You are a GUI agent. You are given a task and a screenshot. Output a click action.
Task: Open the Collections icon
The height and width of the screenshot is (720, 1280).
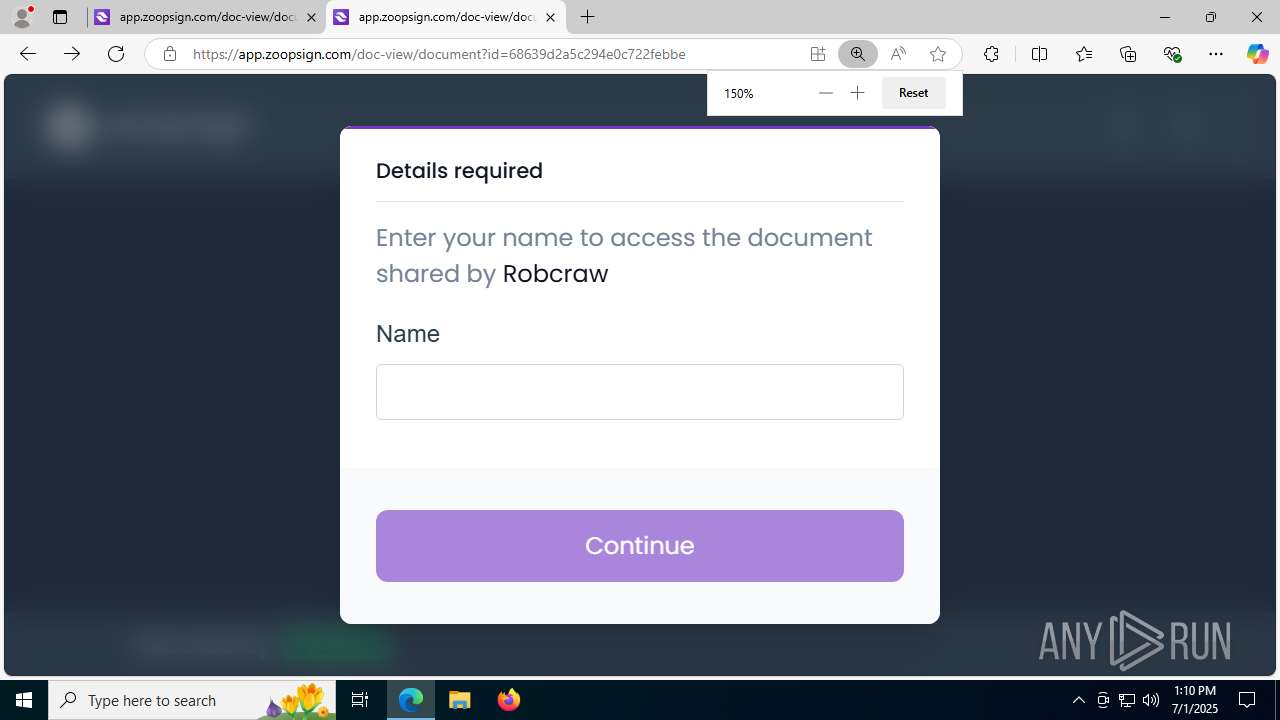[x=1128, y=54]
